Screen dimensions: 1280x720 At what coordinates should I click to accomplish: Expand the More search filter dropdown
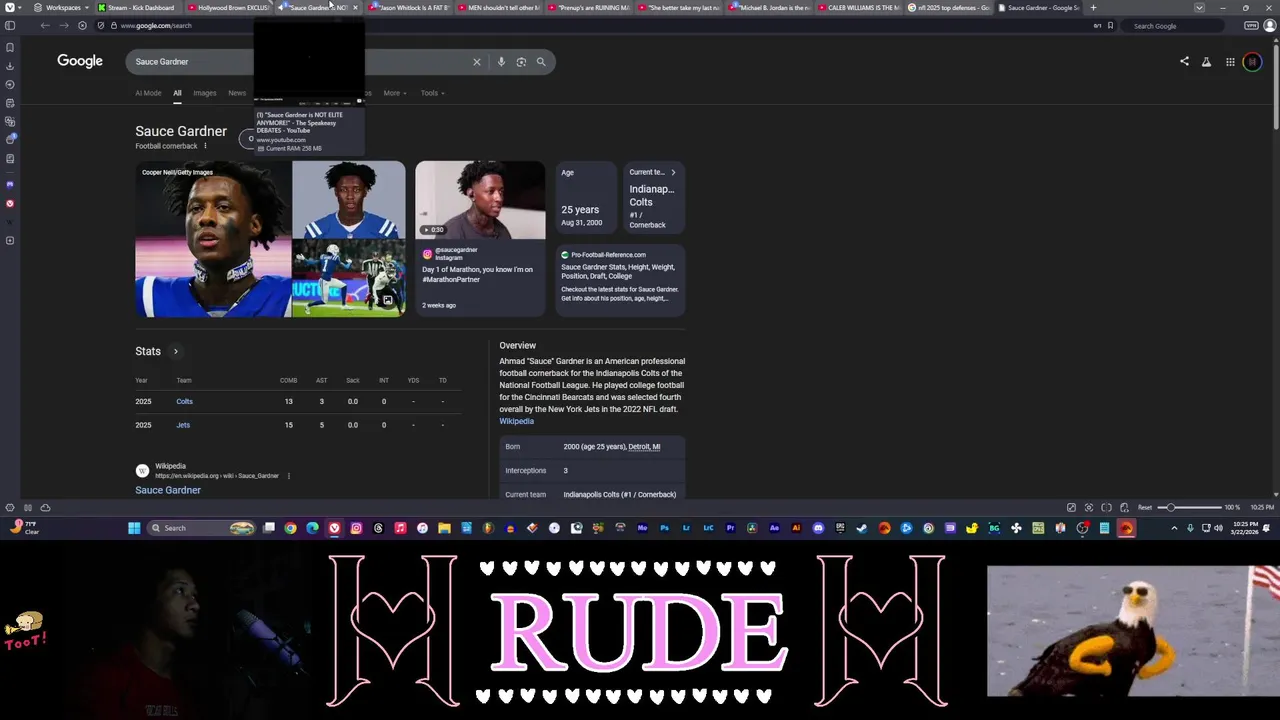[394, 93]
